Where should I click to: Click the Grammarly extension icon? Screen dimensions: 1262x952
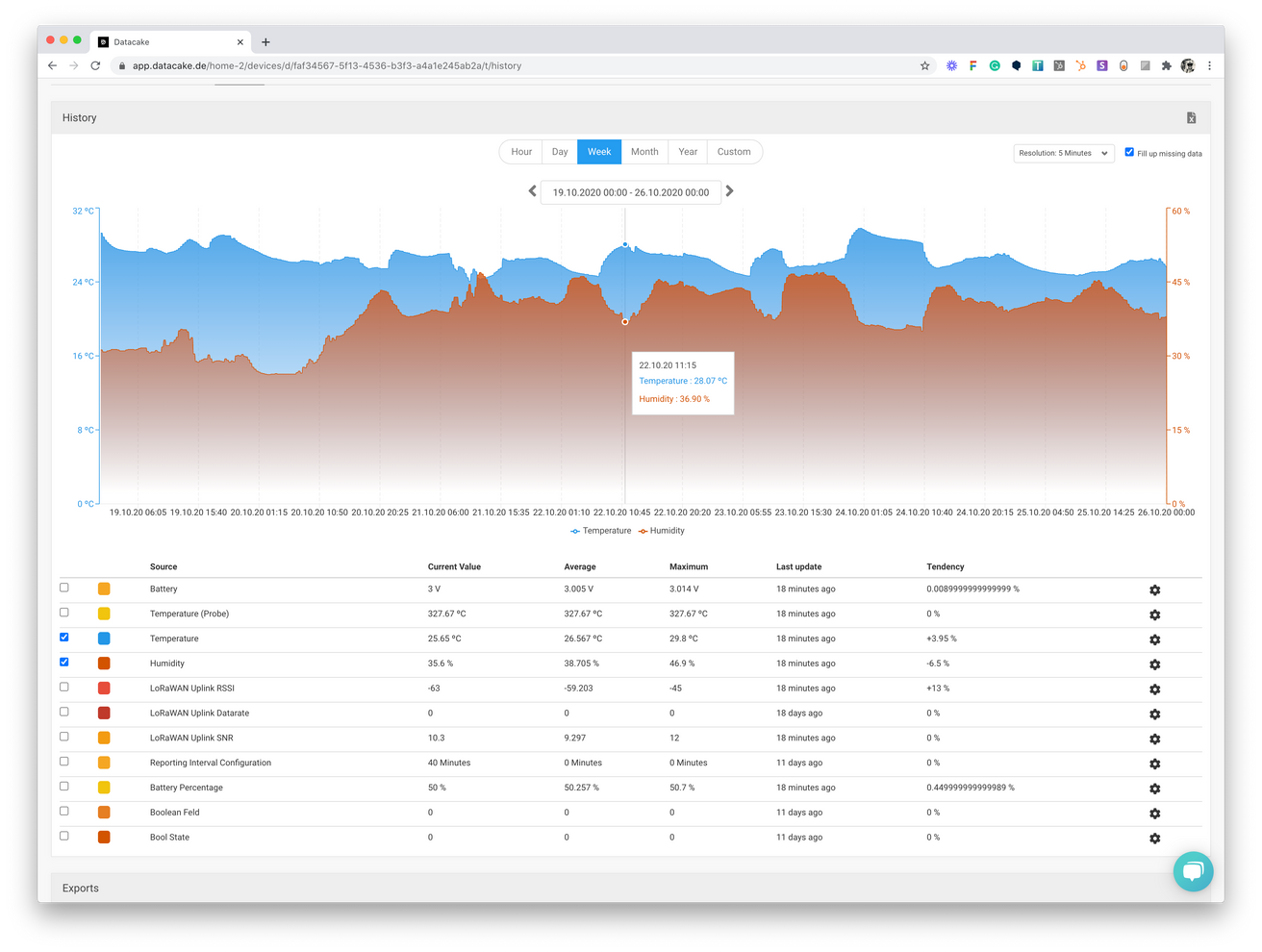994,65
